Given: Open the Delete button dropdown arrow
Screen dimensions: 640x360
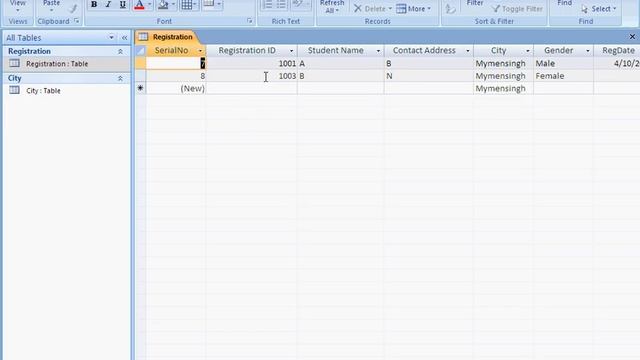Looking at the screenshot, I should click(390, 9).
